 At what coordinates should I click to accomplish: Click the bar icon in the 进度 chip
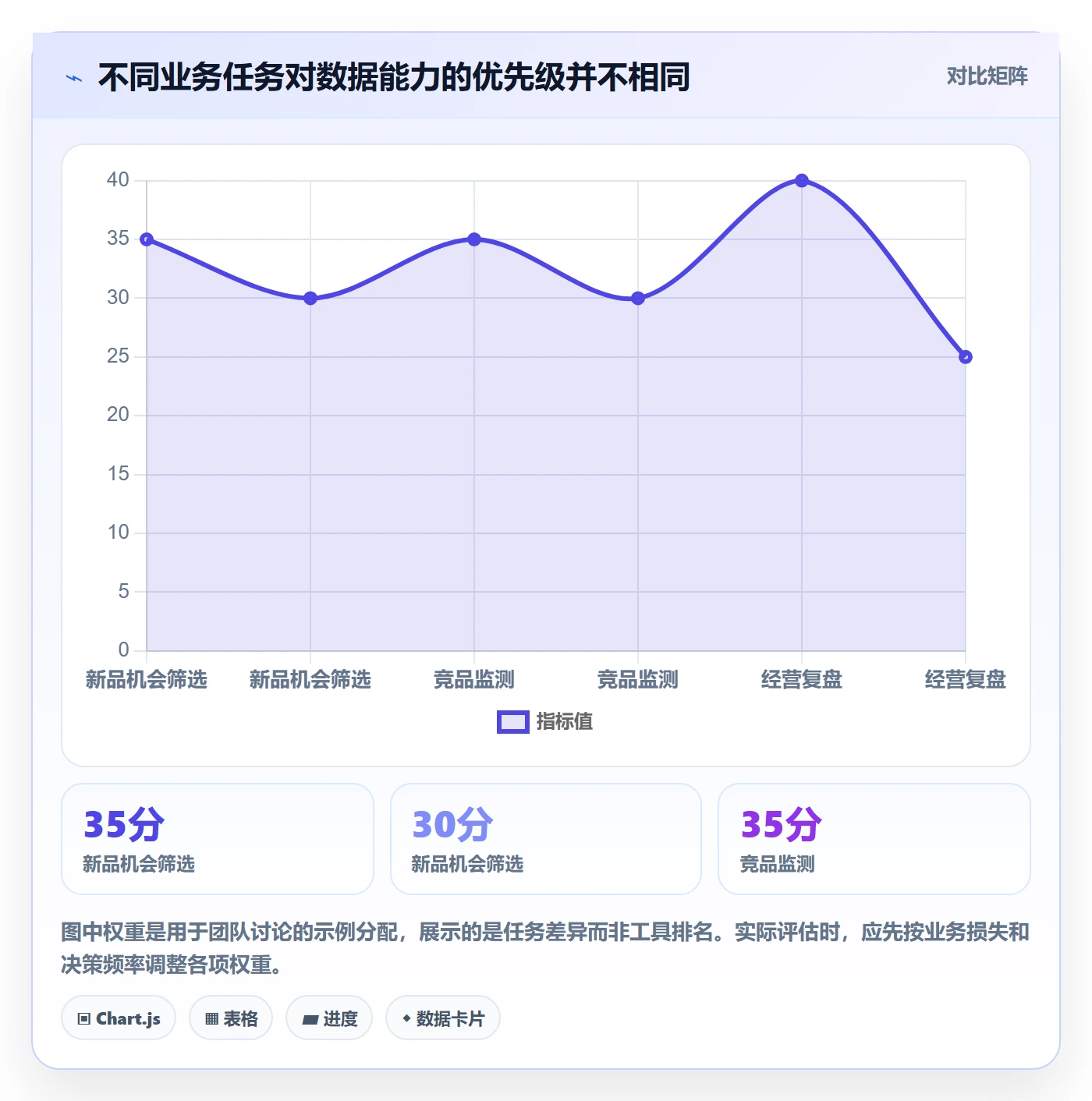pyautogui.click(x=310, y=1019)
